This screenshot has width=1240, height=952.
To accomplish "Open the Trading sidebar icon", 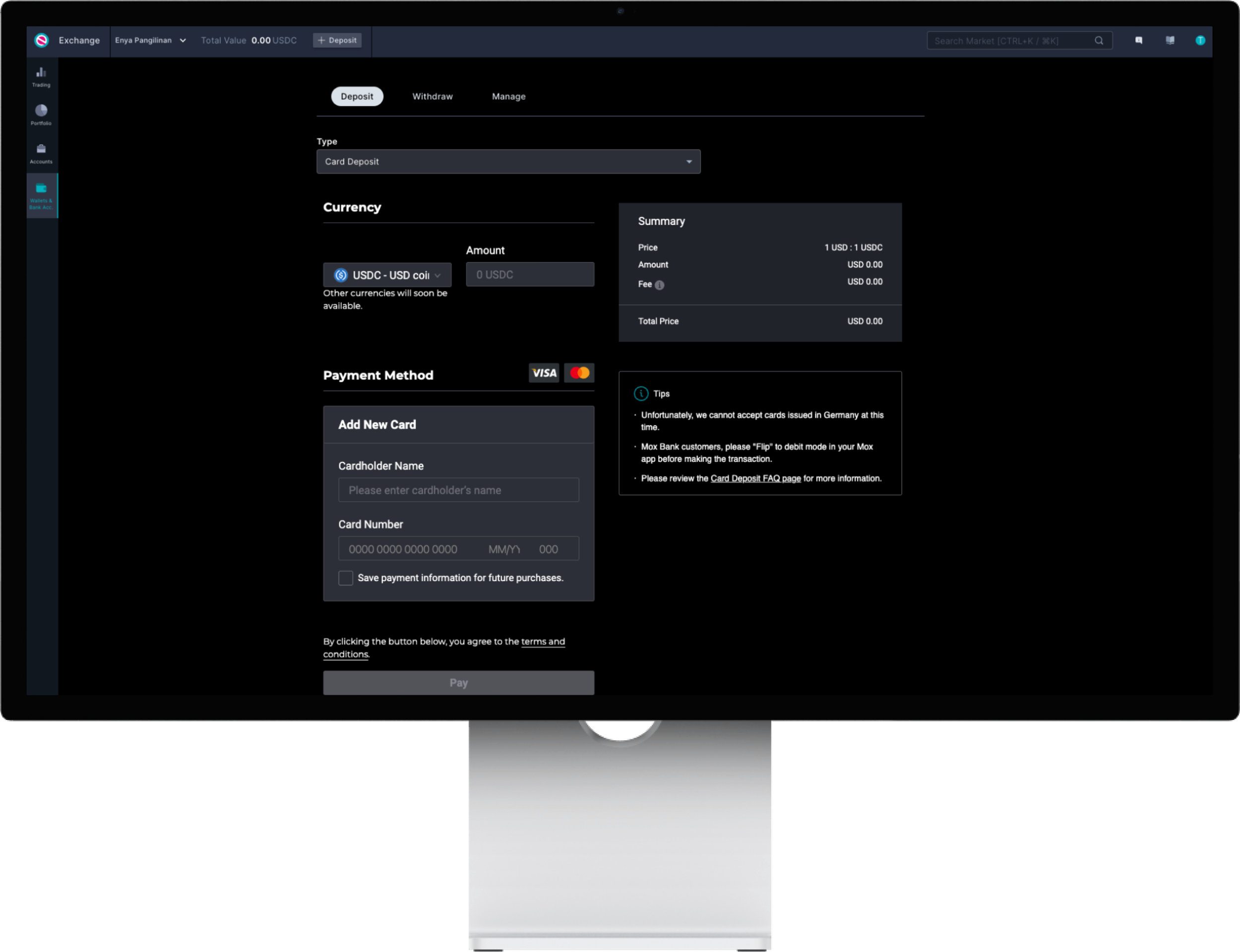I will (41, 76).
